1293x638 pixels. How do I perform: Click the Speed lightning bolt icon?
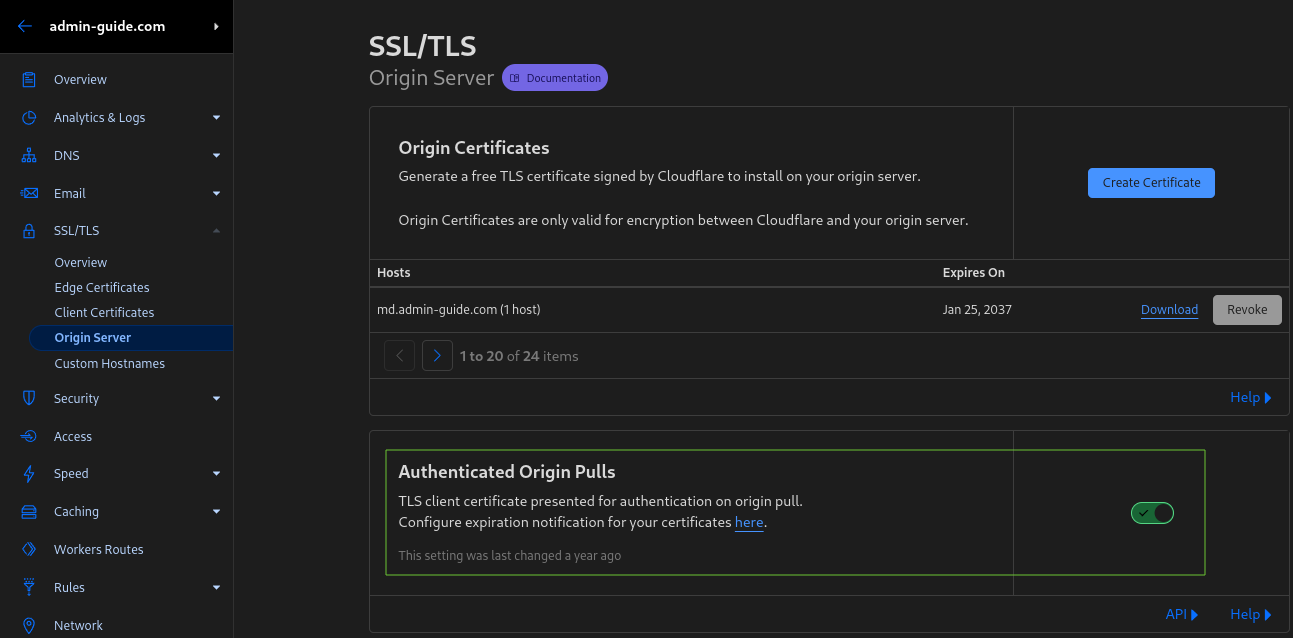tap(30, 473)
